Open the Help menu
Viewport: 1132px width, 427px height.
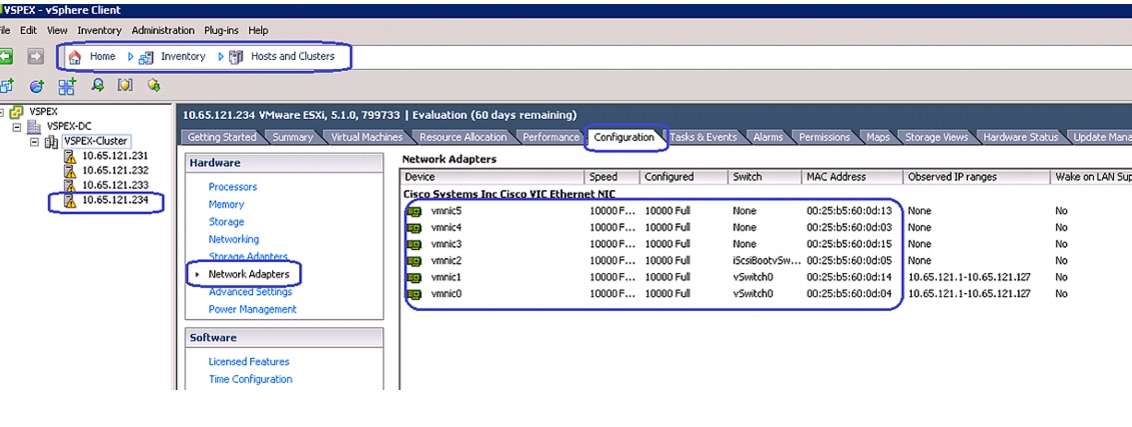[258, 30]
